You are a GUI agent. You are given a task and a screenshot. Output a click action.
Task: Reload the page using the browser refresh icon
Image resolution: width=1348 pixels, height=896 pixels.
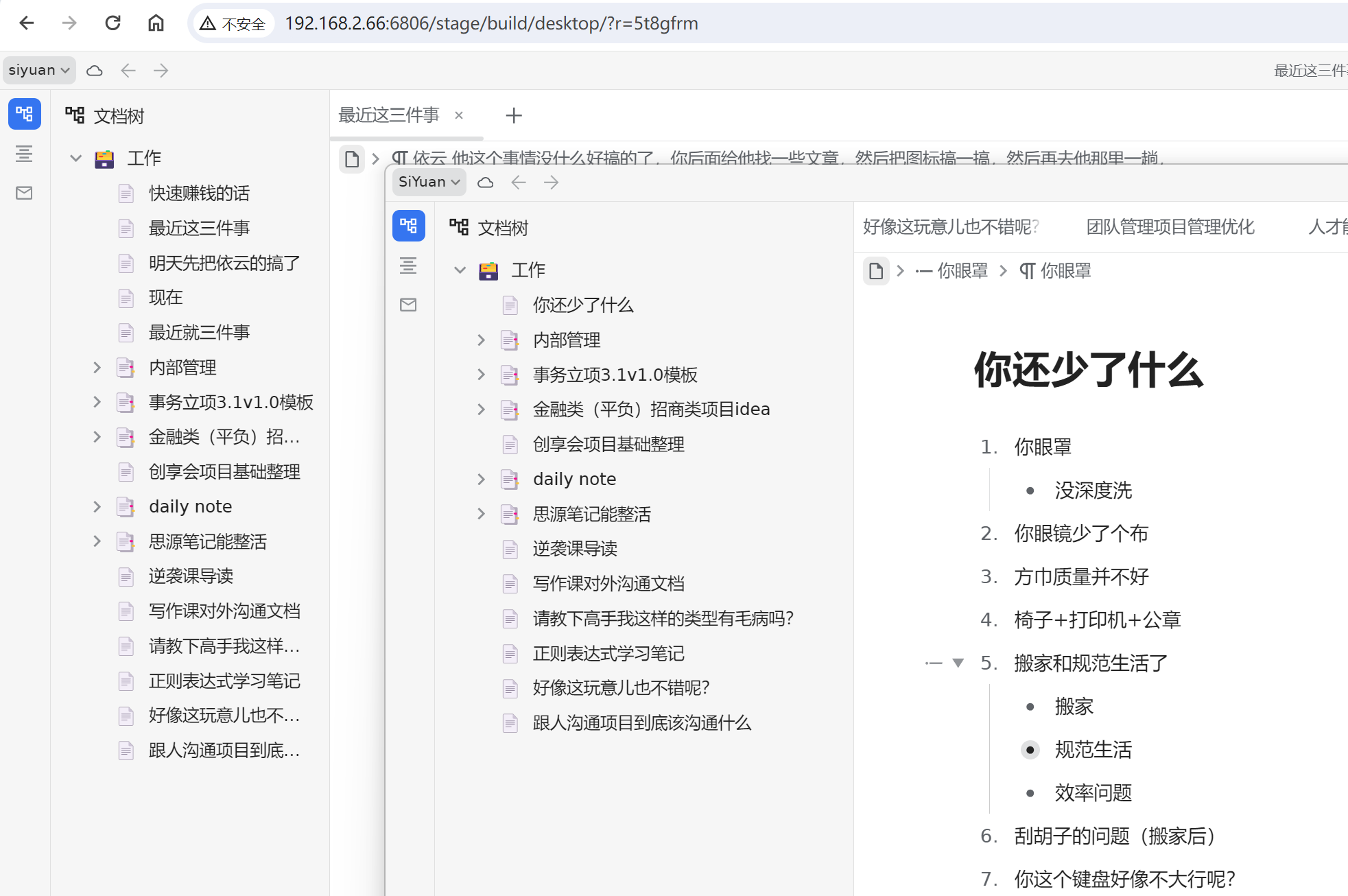click(113, 23)
